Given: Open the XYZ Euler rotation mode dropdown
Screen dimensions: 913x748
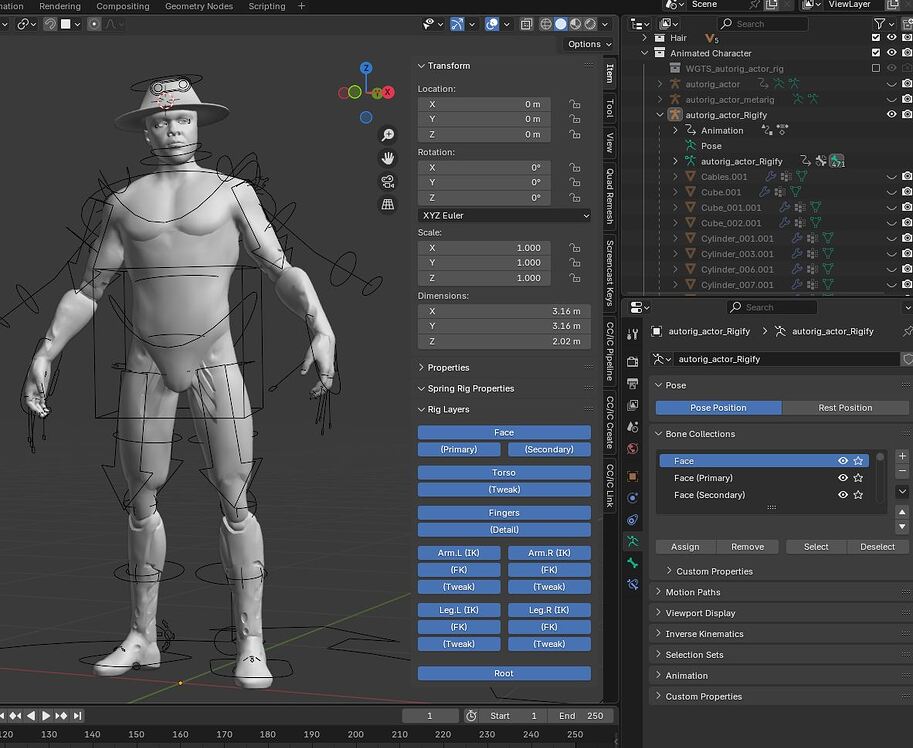Looking at the screenshot, I should (x=504, y=215).
